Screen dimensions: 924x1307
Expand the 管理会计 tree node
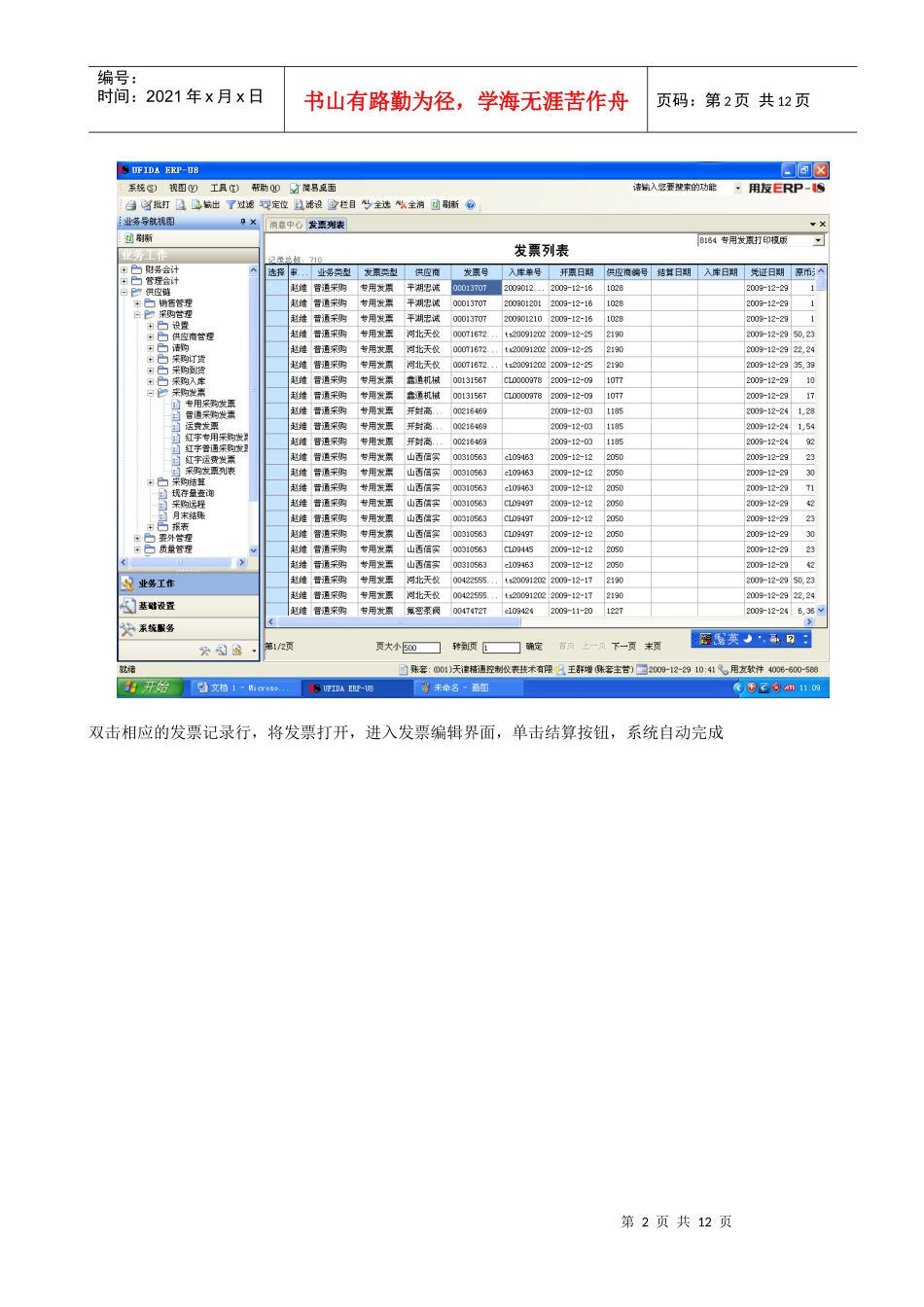point(124,281)
